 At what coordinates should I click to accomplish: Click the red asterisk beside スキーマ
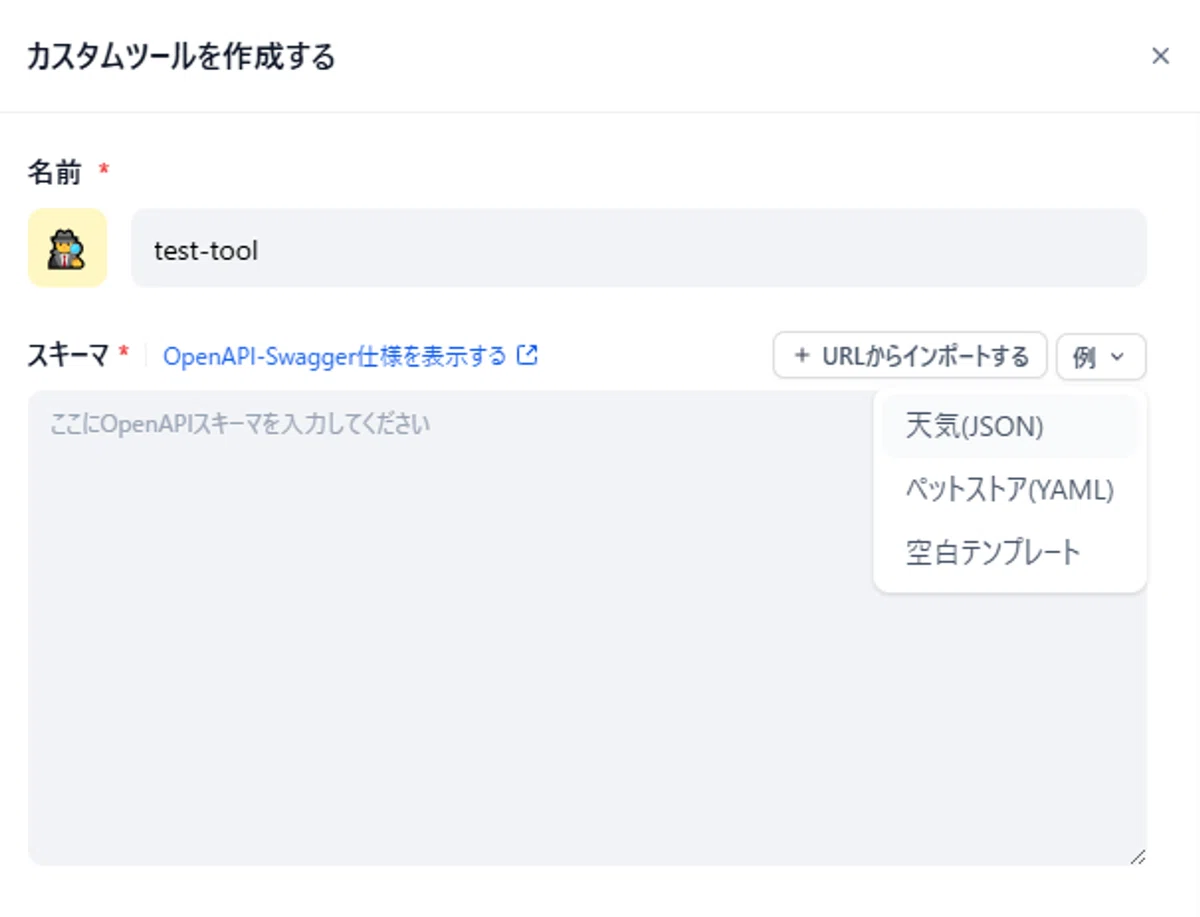coord(124,352)
